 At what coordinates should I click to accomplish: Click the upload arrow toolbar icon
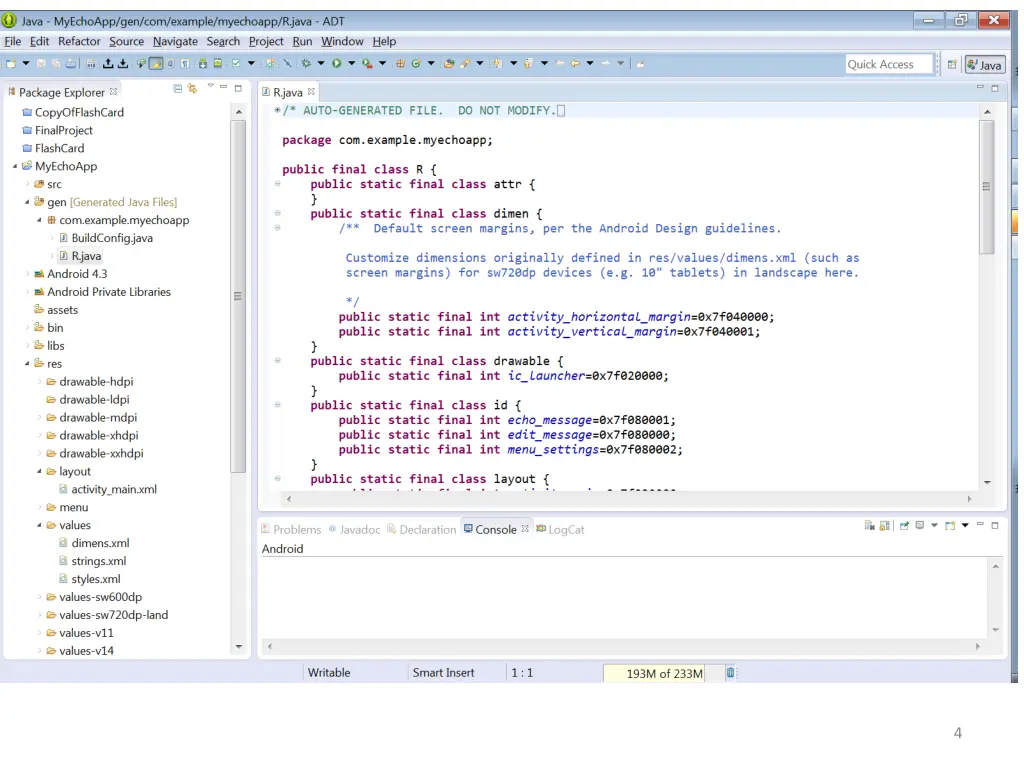pyautogui.click(x=108, y=63)
